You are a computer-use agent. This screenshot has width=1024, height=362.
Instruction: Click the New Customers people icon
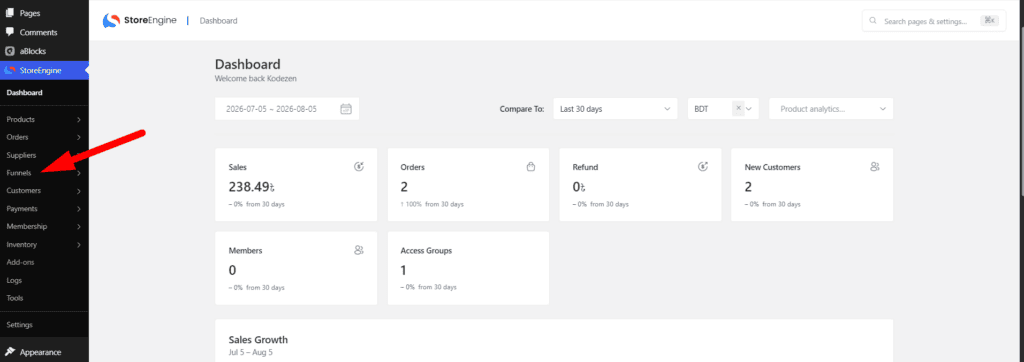875,167
